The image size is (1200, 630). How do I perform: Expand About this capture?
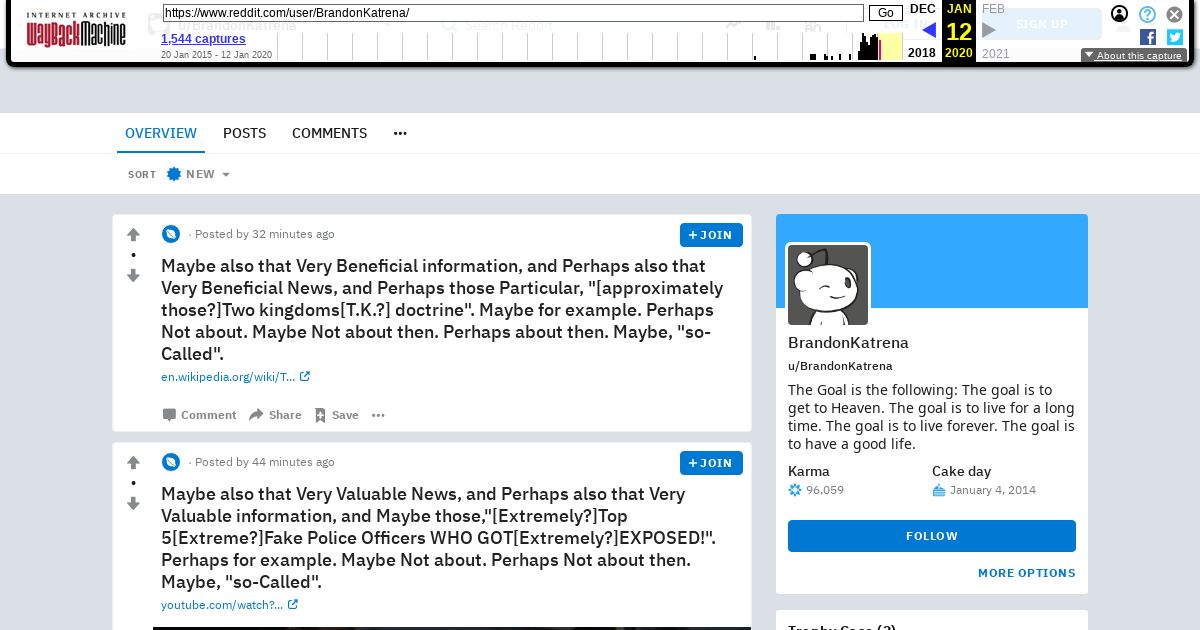(1134, 56)
